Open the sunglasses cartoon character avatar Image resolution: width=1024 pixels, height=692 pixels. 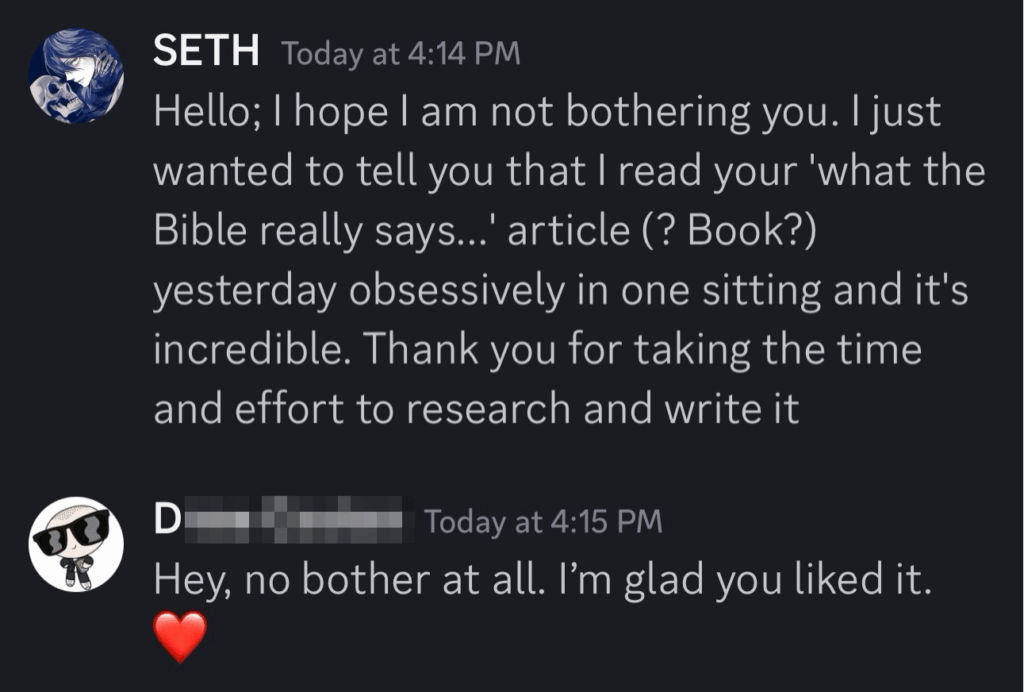[76, 544]
